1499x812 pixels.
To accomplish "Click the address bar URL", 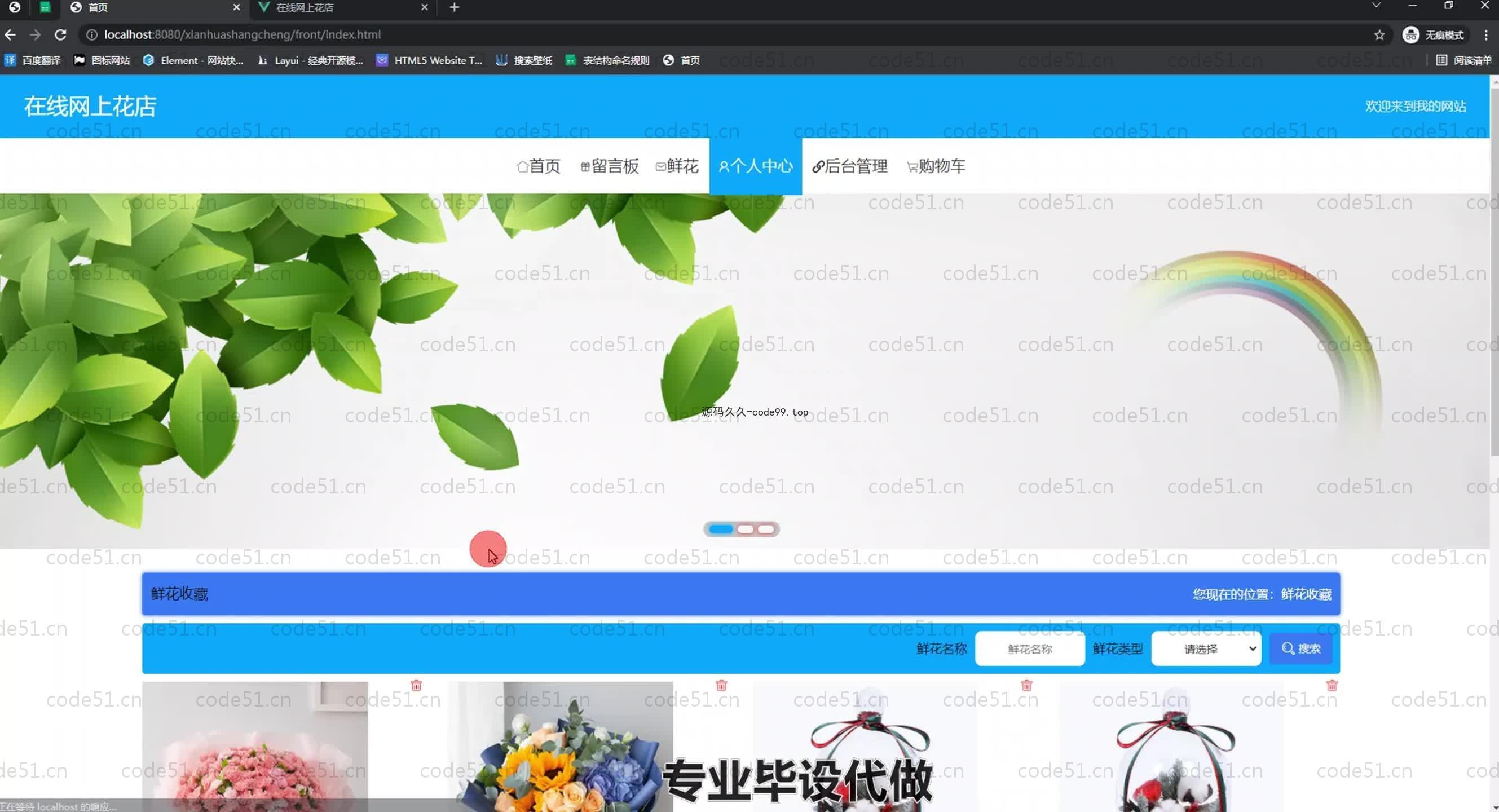I will pos(243,35).
